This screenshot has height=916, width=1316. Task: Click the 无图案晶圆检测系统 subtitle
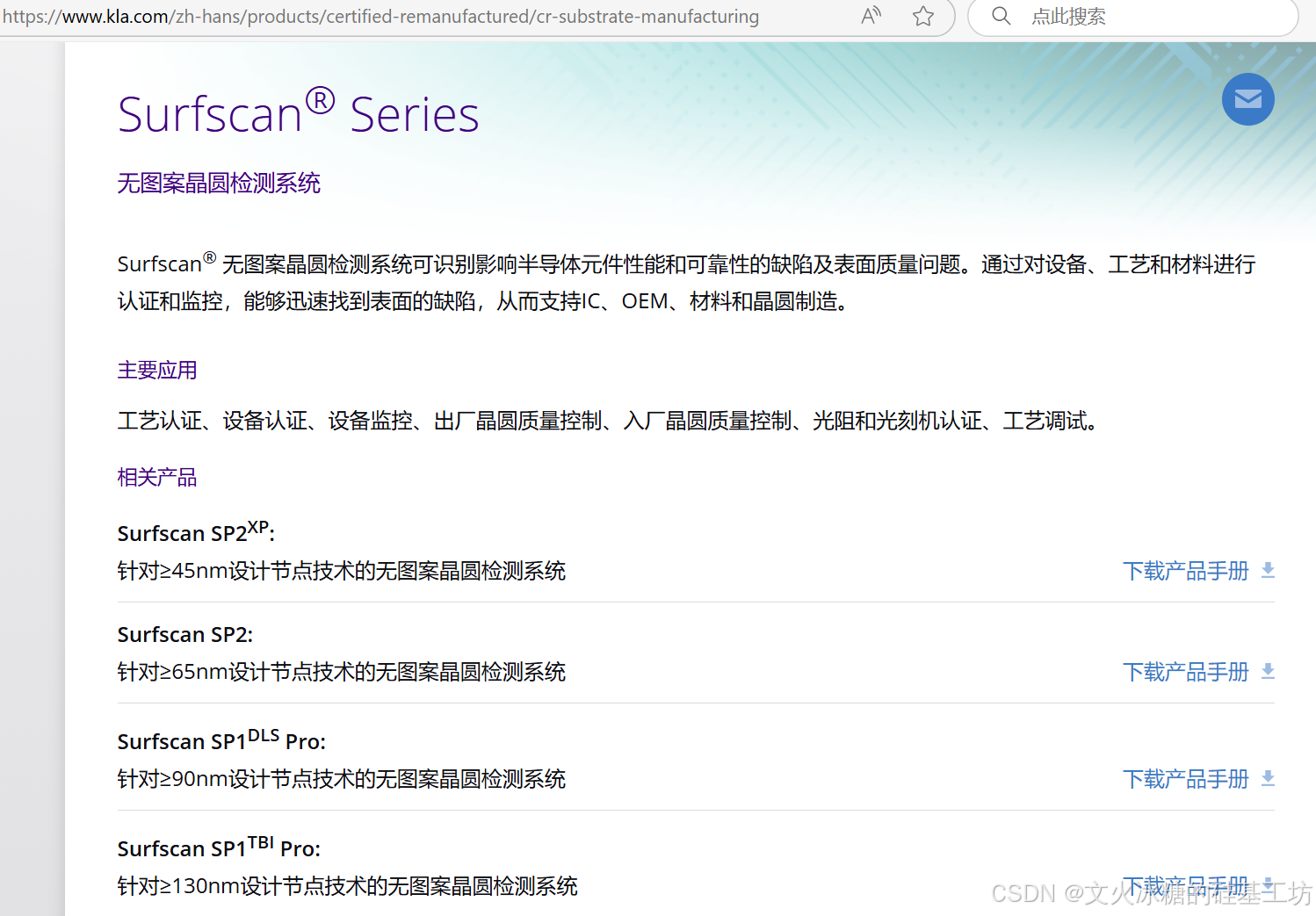click(x=219, y=183)
